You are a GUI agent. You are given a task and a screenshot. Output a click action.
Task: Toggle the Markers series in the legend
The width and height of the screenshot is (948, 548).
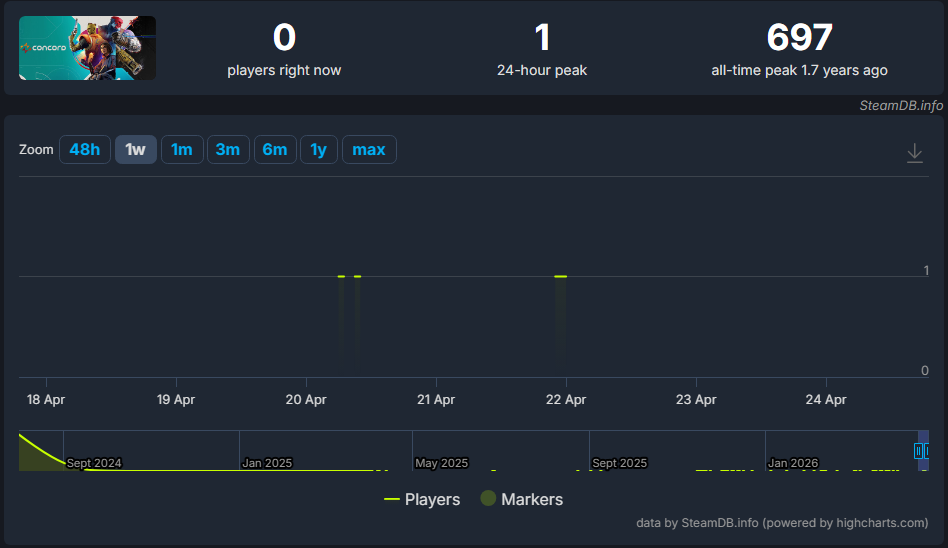click(x=522, y=500)
